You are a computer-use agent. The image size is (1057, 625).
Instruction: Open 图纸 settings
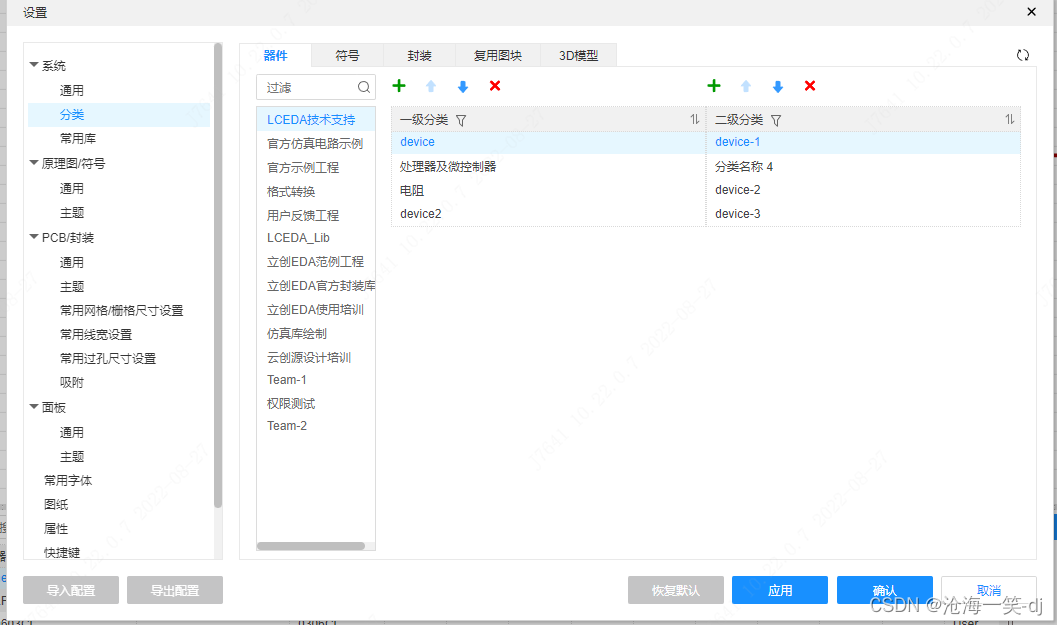(56, 504)
